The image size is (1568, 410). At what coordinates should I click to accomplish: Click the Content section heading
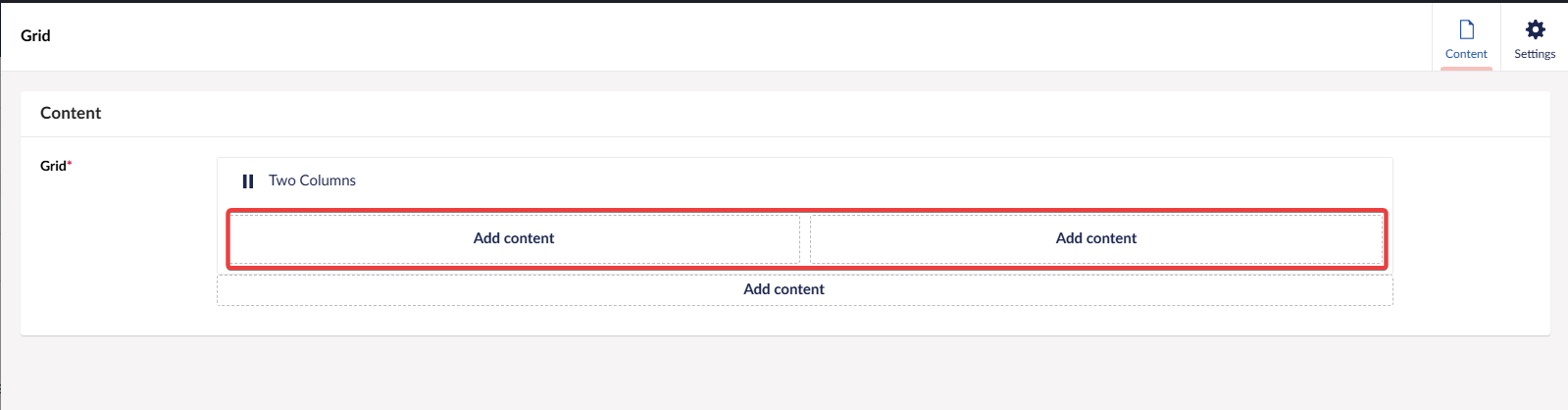71,113
